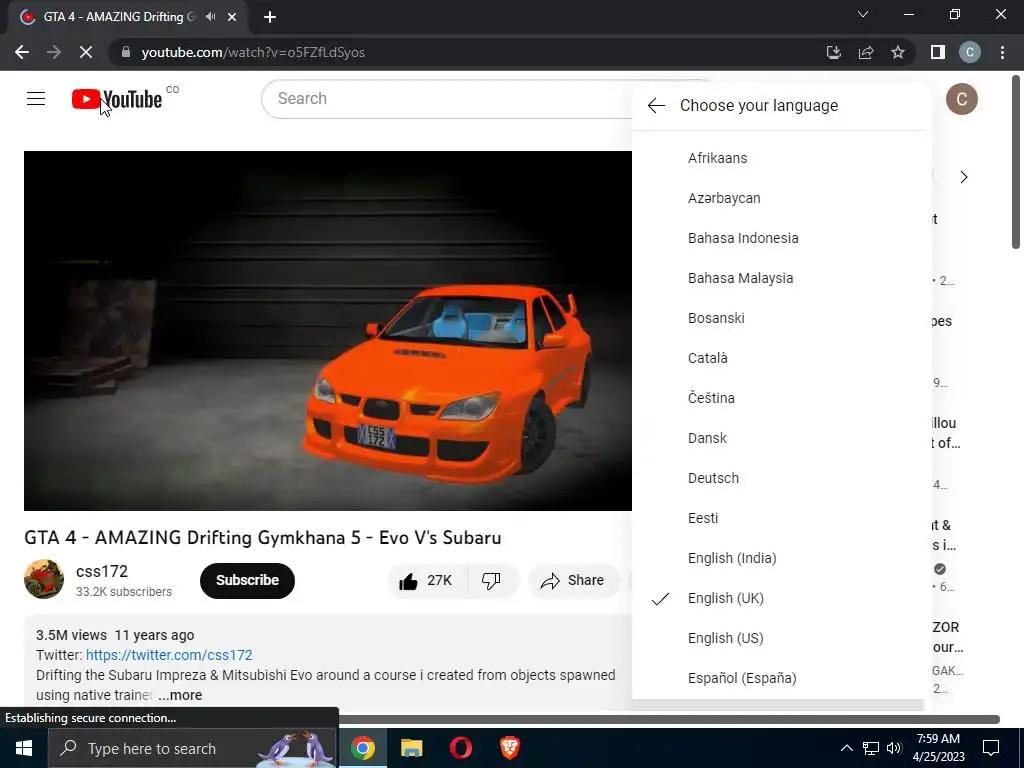
Task: Click the css172 channel avatar
Action: (44, 579)
